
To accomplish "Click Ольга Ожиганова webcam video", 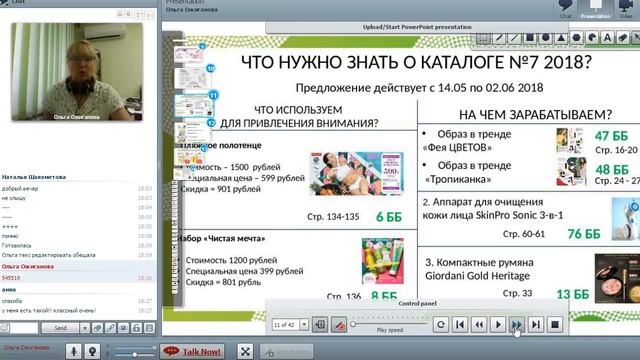I will (77, 72).
